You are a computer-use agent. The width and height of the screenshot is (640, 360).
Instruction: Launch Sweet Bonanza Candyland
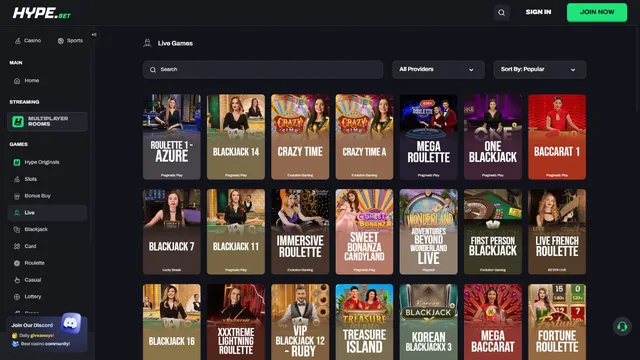coord(364,231)
